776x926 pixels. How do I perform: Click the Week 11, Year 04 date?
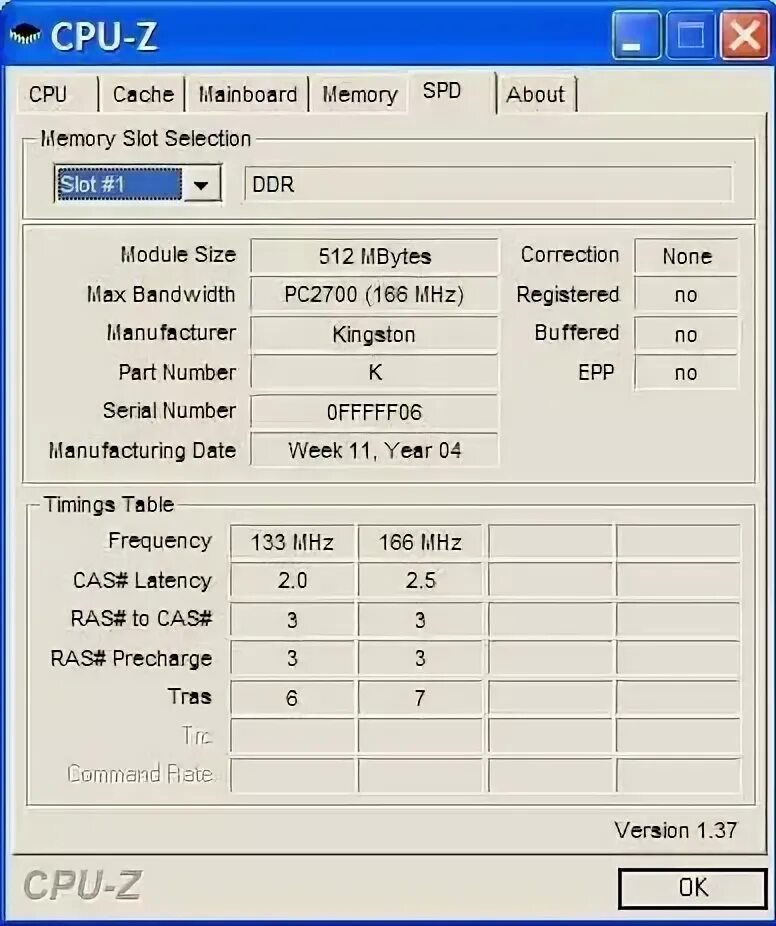pos(374,451)
